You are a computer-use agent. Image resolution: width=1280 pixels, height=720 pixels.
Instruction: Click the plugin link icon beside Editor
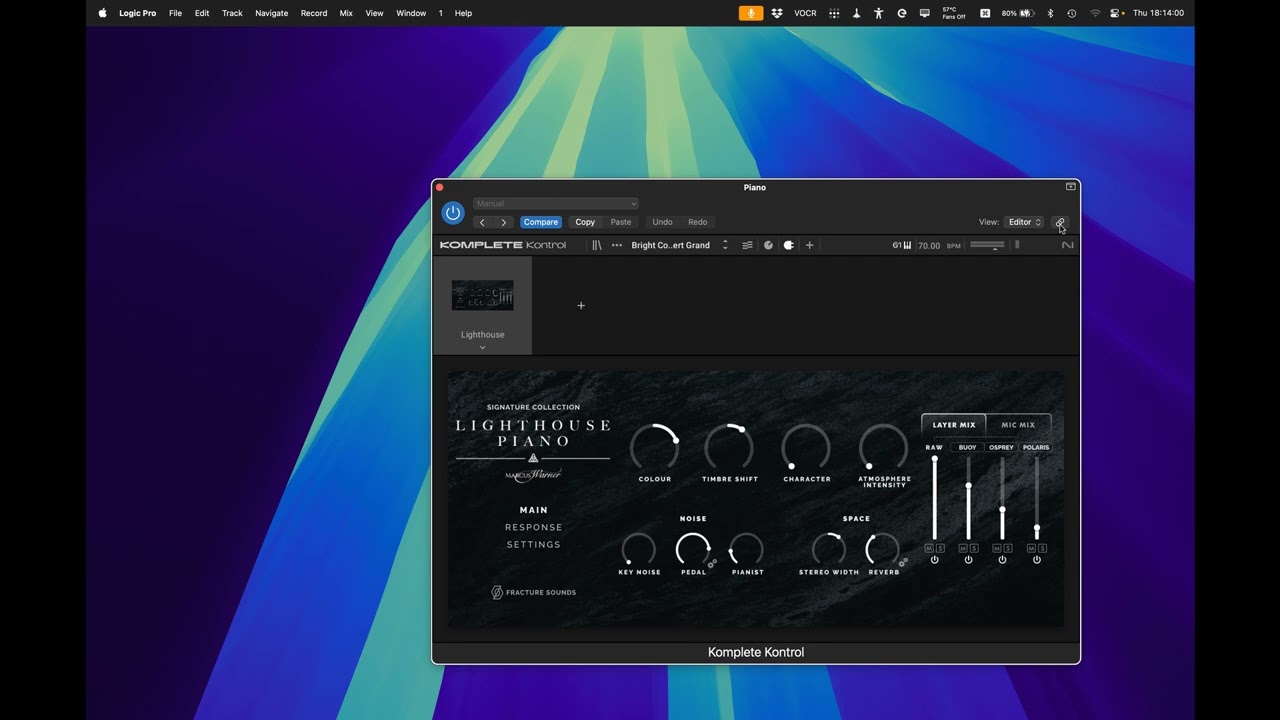pos(1060,222)
